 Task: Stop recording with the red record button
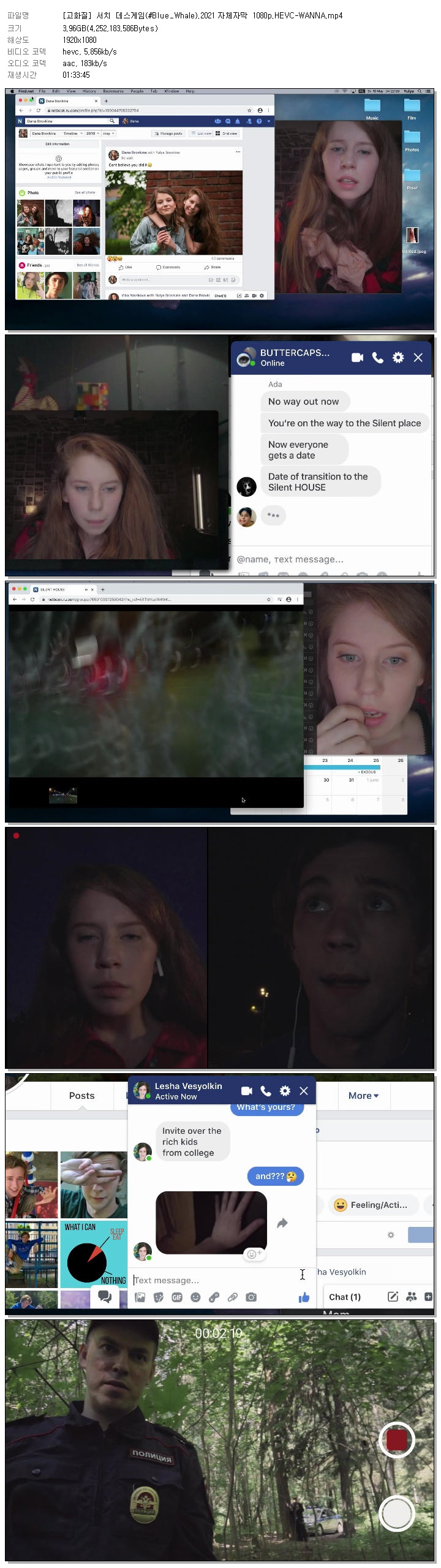[x=396, y=1439]
